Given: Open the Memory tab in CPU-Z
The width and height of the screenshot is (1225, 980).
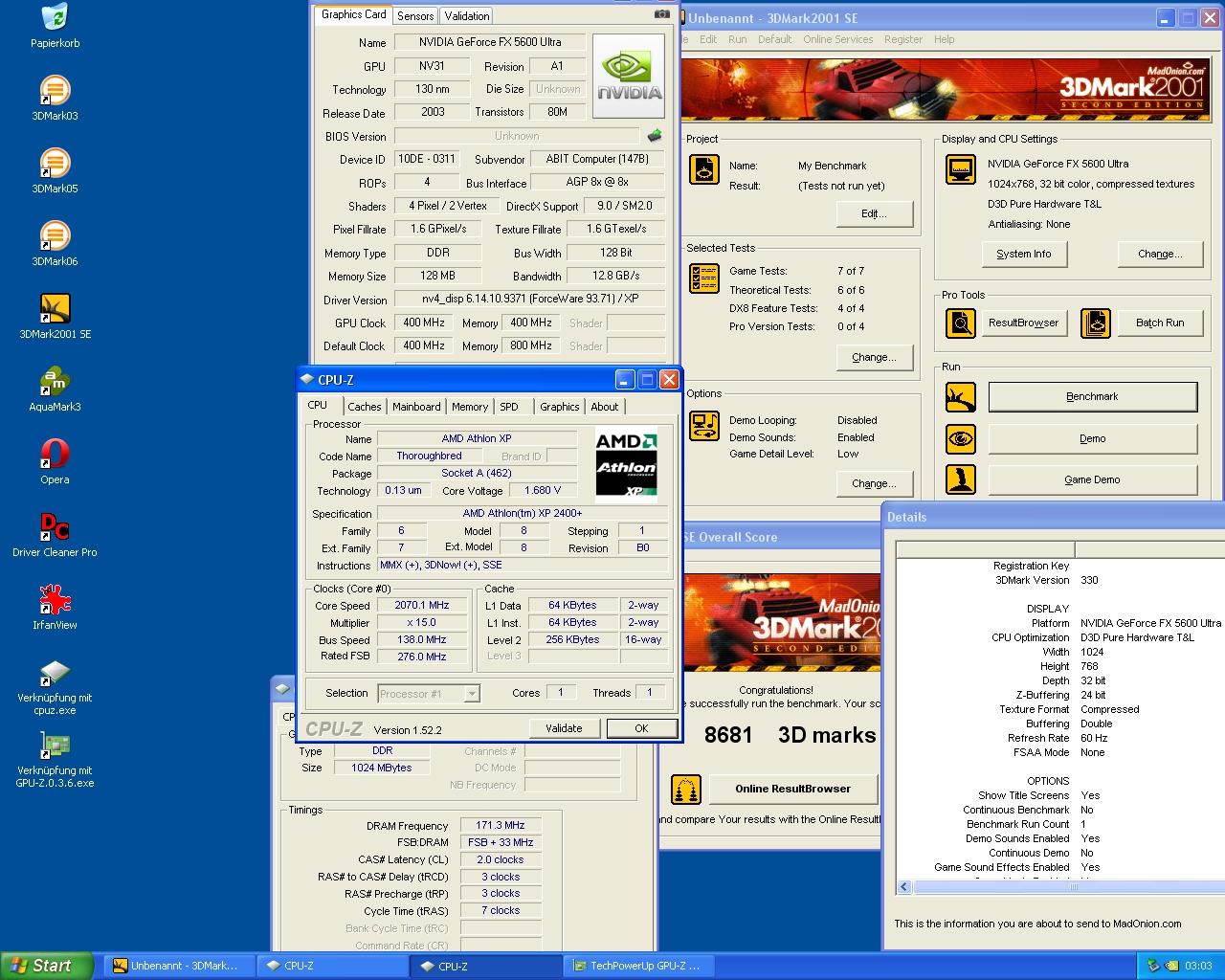Looking at the screenshot, I should tap(470, 407).
